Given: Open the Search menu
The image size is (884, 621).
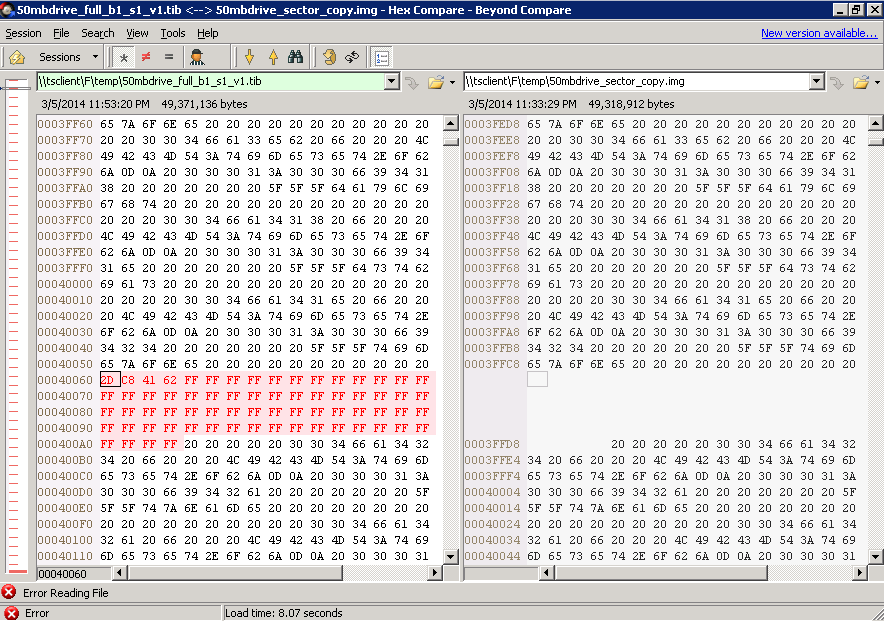Looking at the screenshot, I should coord(98,33).
